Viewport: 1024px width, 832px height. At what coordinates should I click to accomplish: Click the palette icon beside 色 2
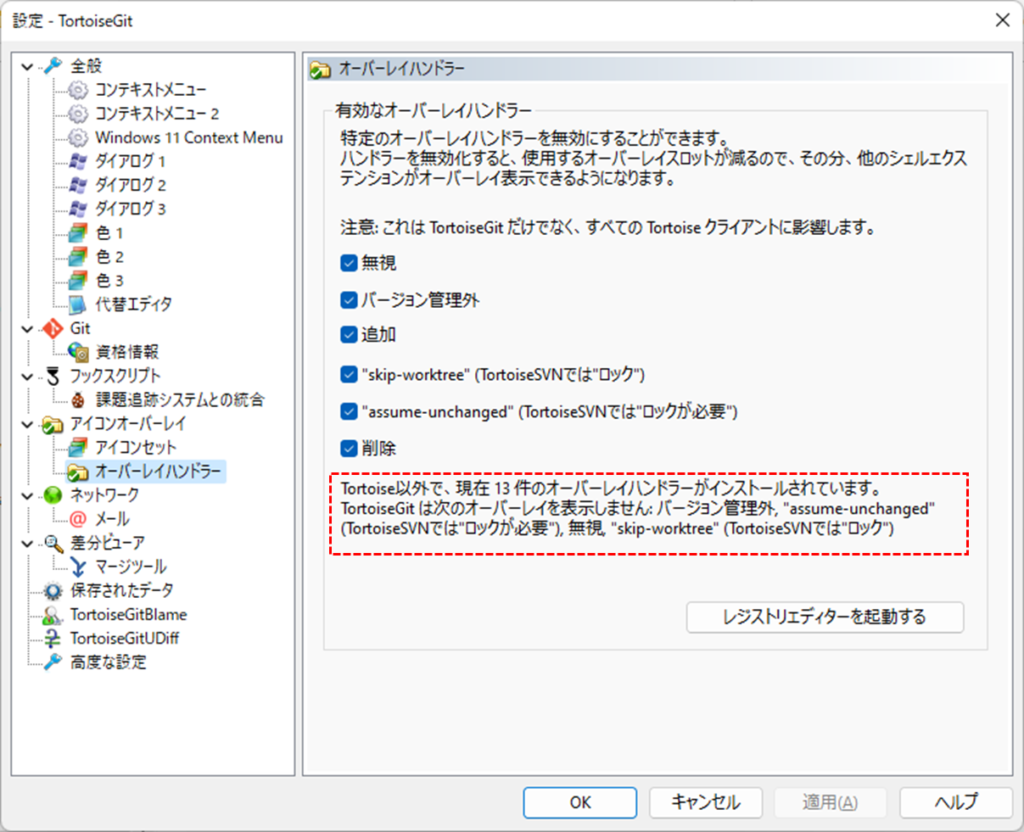[78, 257]
